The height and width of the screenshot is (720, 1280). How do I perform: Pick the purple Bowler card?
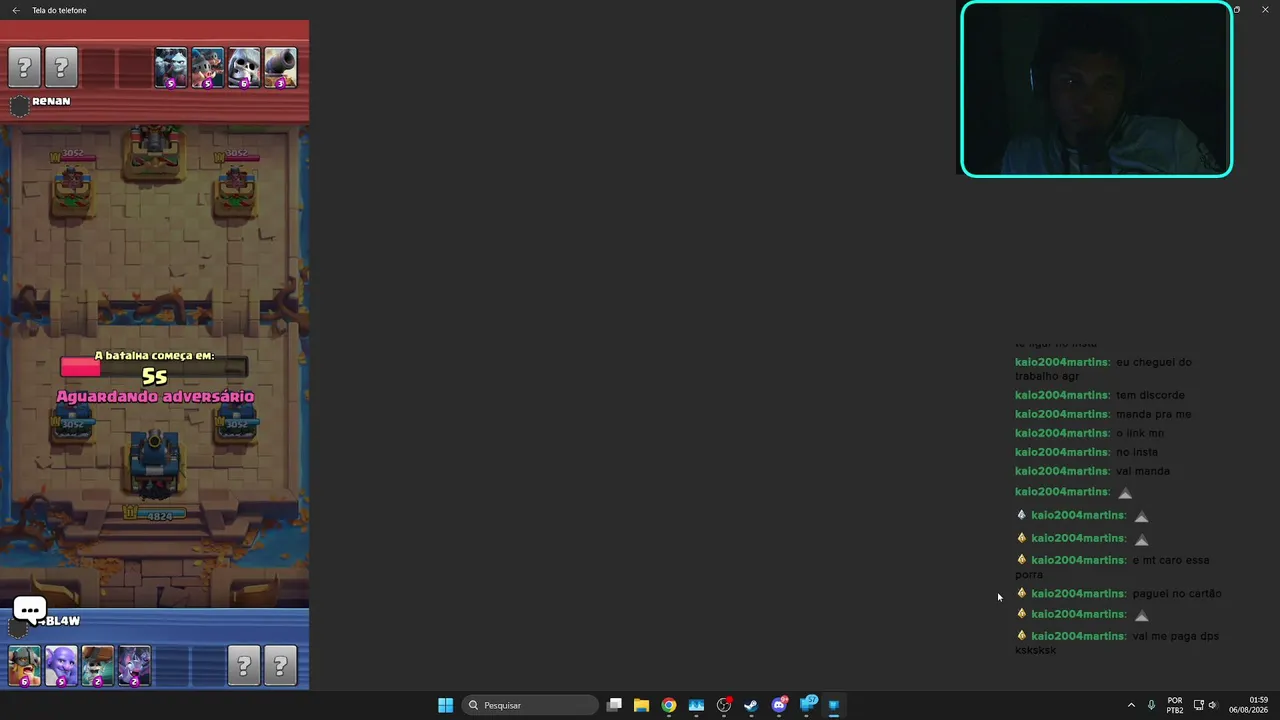[61, 666]
